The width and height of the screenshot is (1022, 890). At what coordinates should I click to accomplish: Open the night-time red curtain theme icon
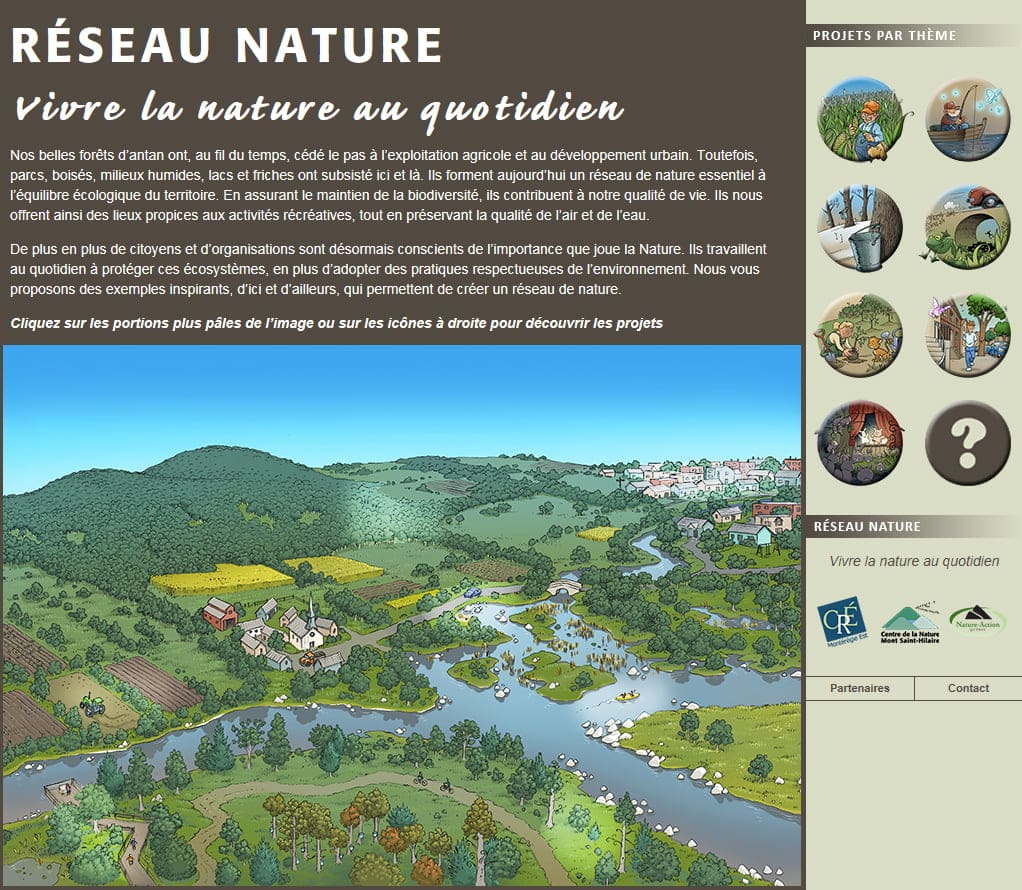pos(860,443)
